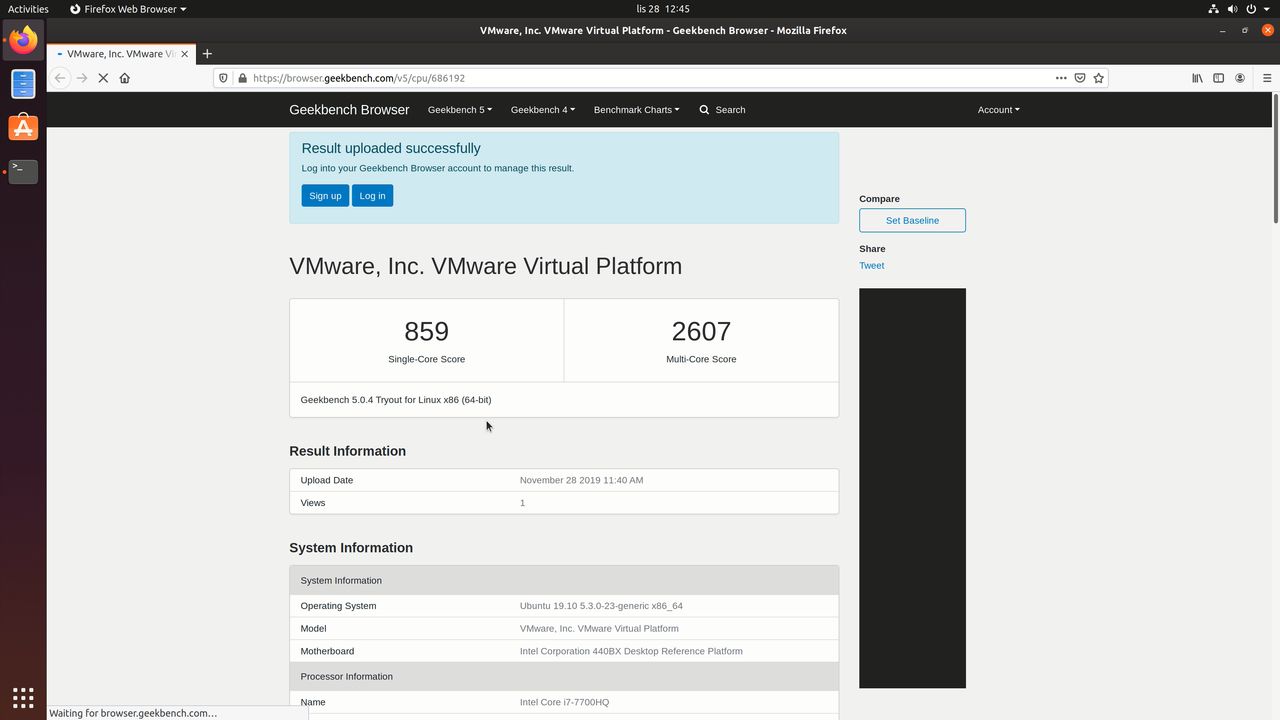Open Firefox Web Browser app menu
The height and width of the screenshot is (720, 1280).
(x=128, y=9)
